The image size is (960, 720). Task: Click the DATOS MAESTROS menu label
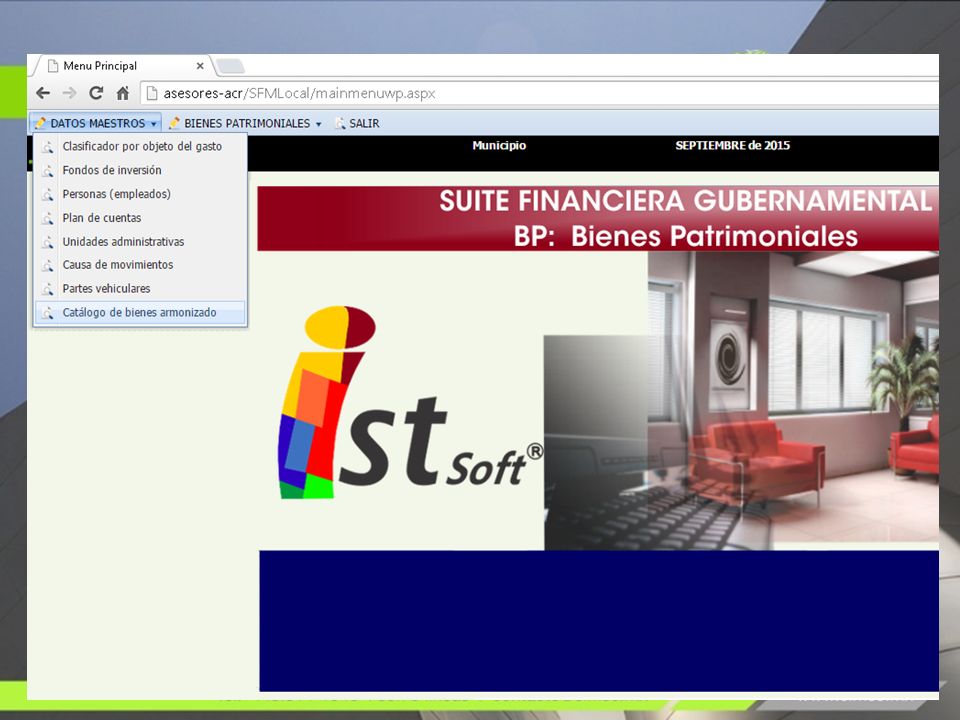tap(98, 123)
